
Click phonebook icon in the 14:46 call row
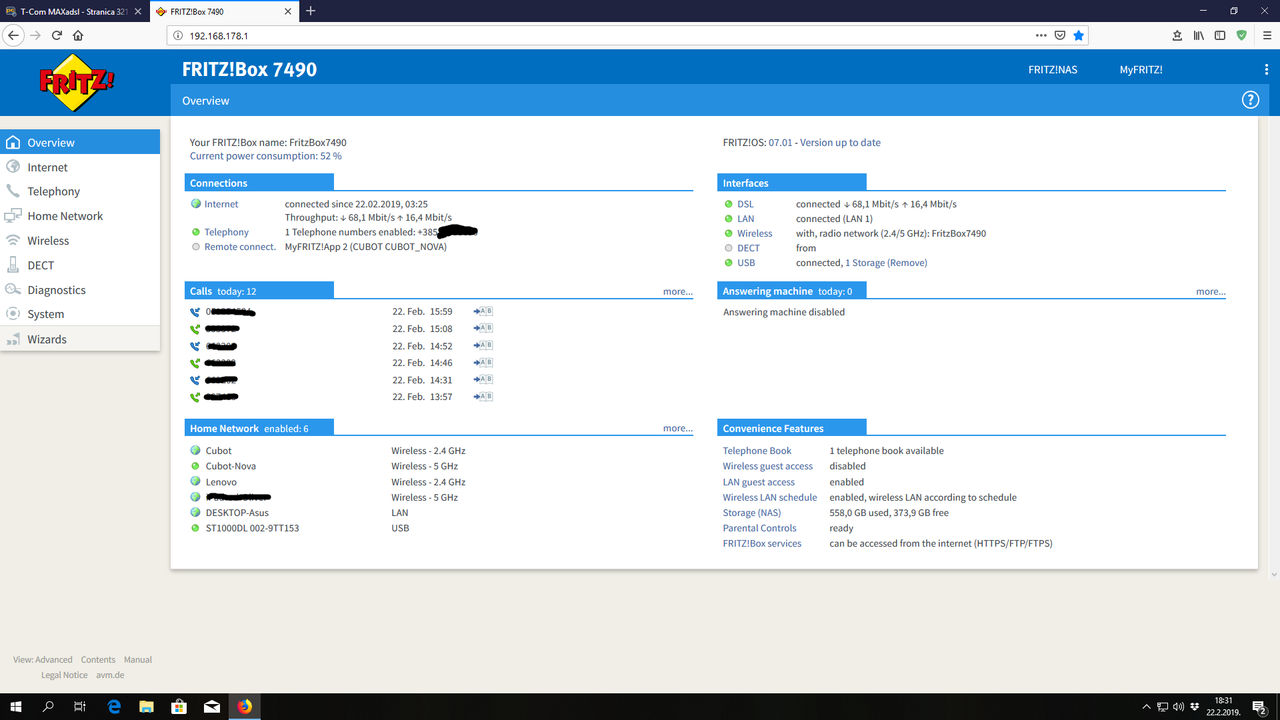[x=483, y=362]
